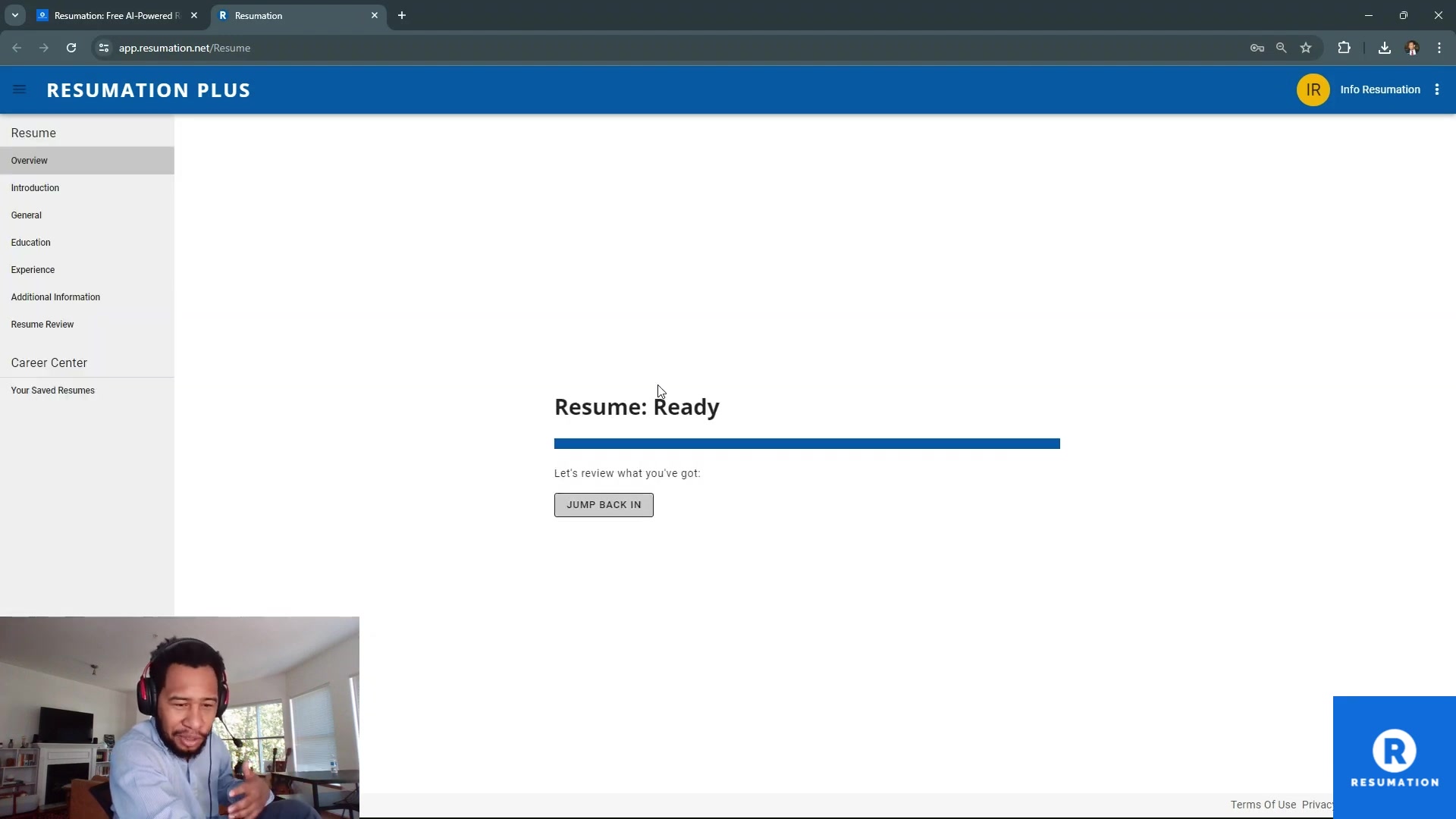The height and width of the screenshot is (819, 1456).
Task: Close the Resumation: Free AI-Powered tab
Action: (x=194, y=15)
